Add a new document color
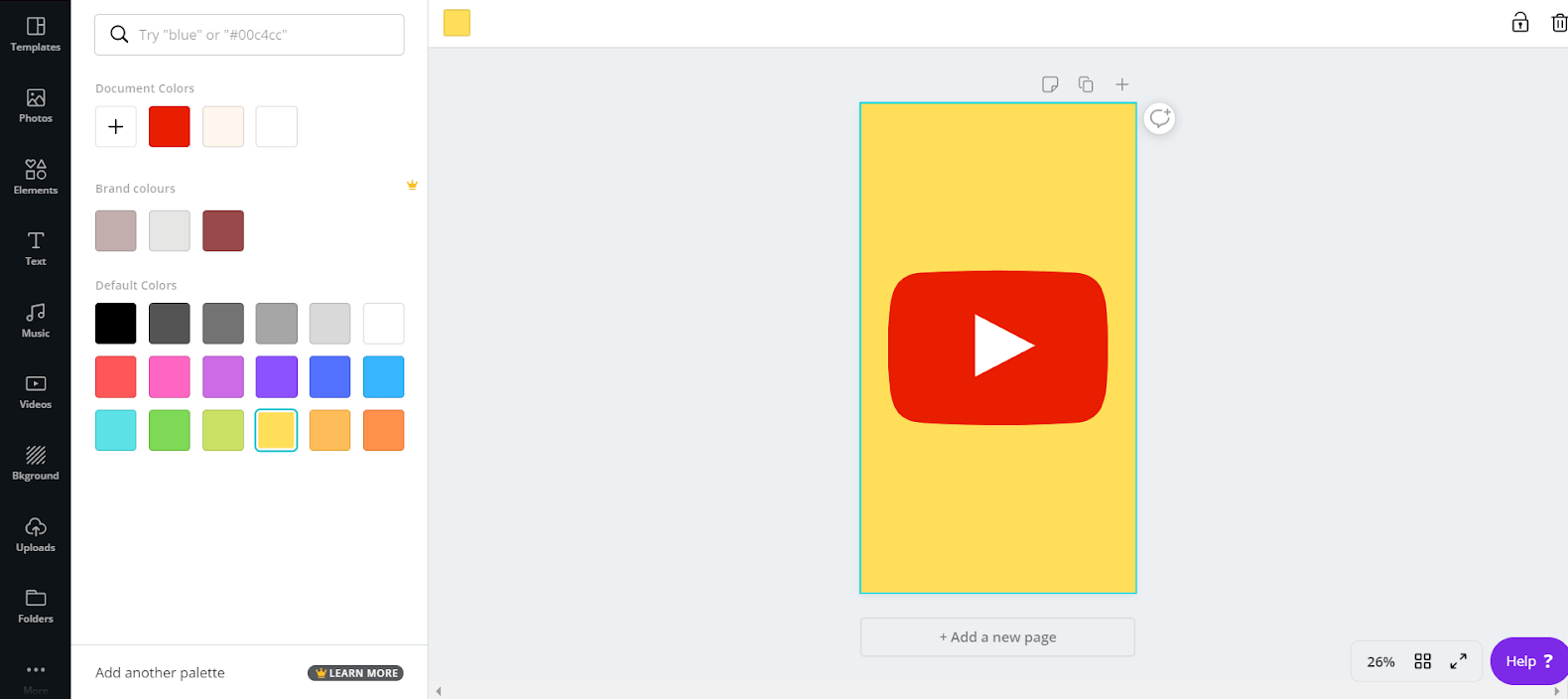 [116, 127]
